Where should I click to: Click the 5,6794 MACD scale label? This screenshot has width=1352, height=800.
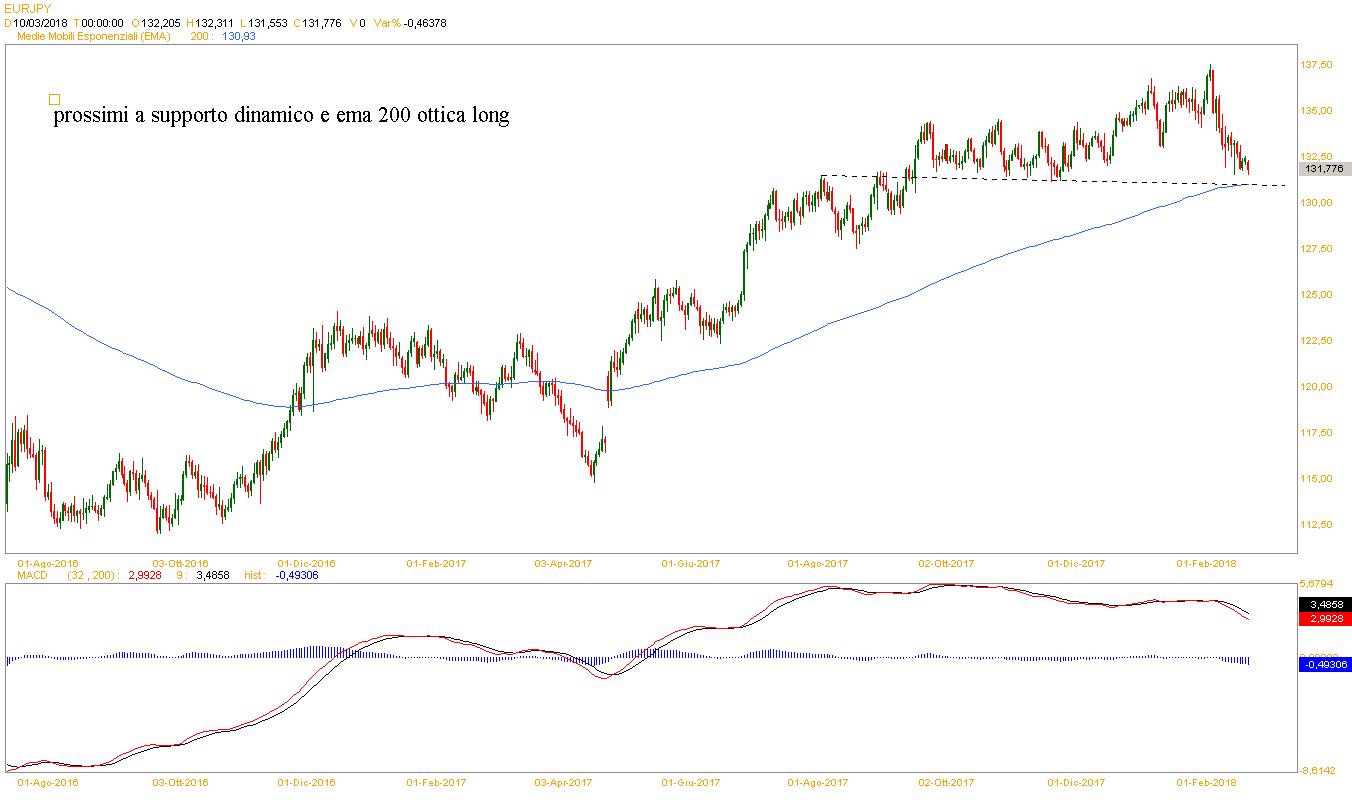click(1316, 583)
